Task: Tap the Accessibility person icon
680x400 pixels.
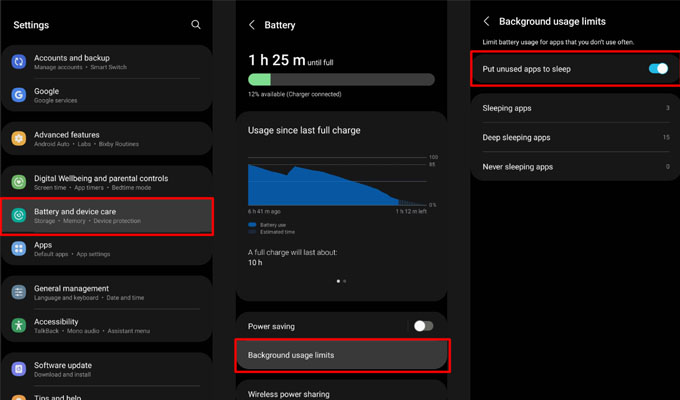Action: coord(19,325)
